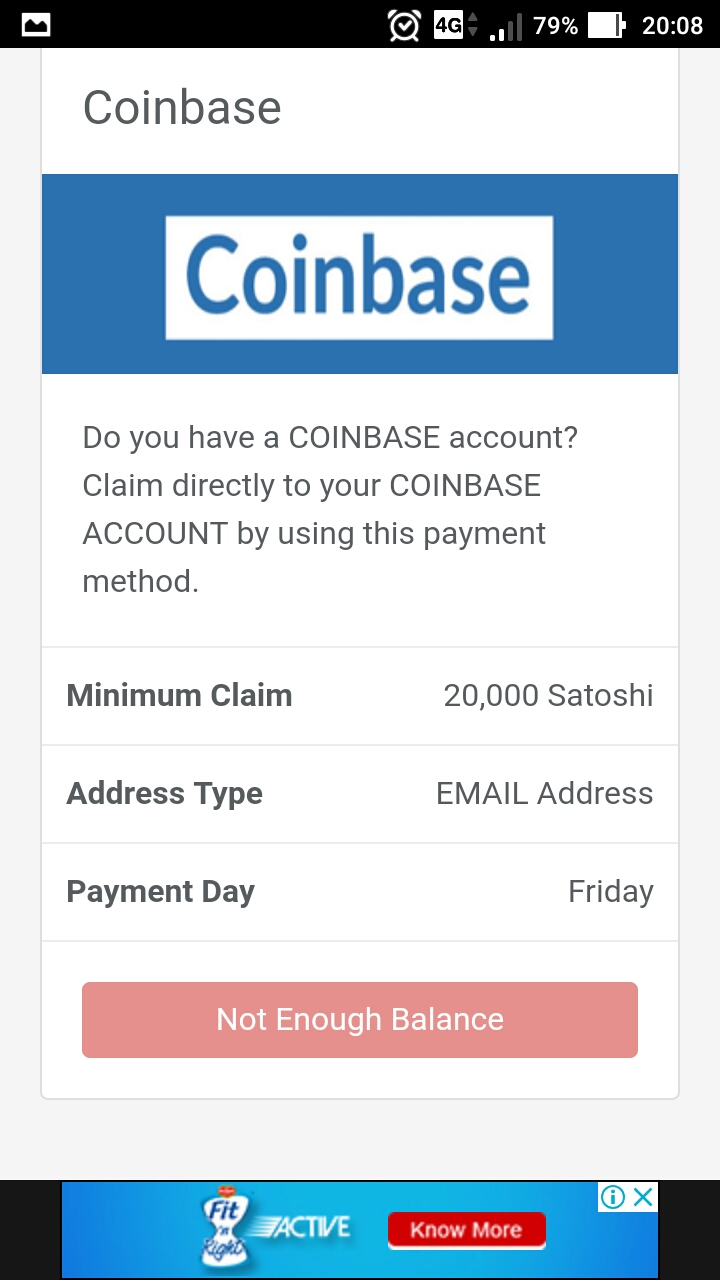The image size is (720, 1280).
Task: Tap the 20,000 Satoshi value
Action: 548,695
